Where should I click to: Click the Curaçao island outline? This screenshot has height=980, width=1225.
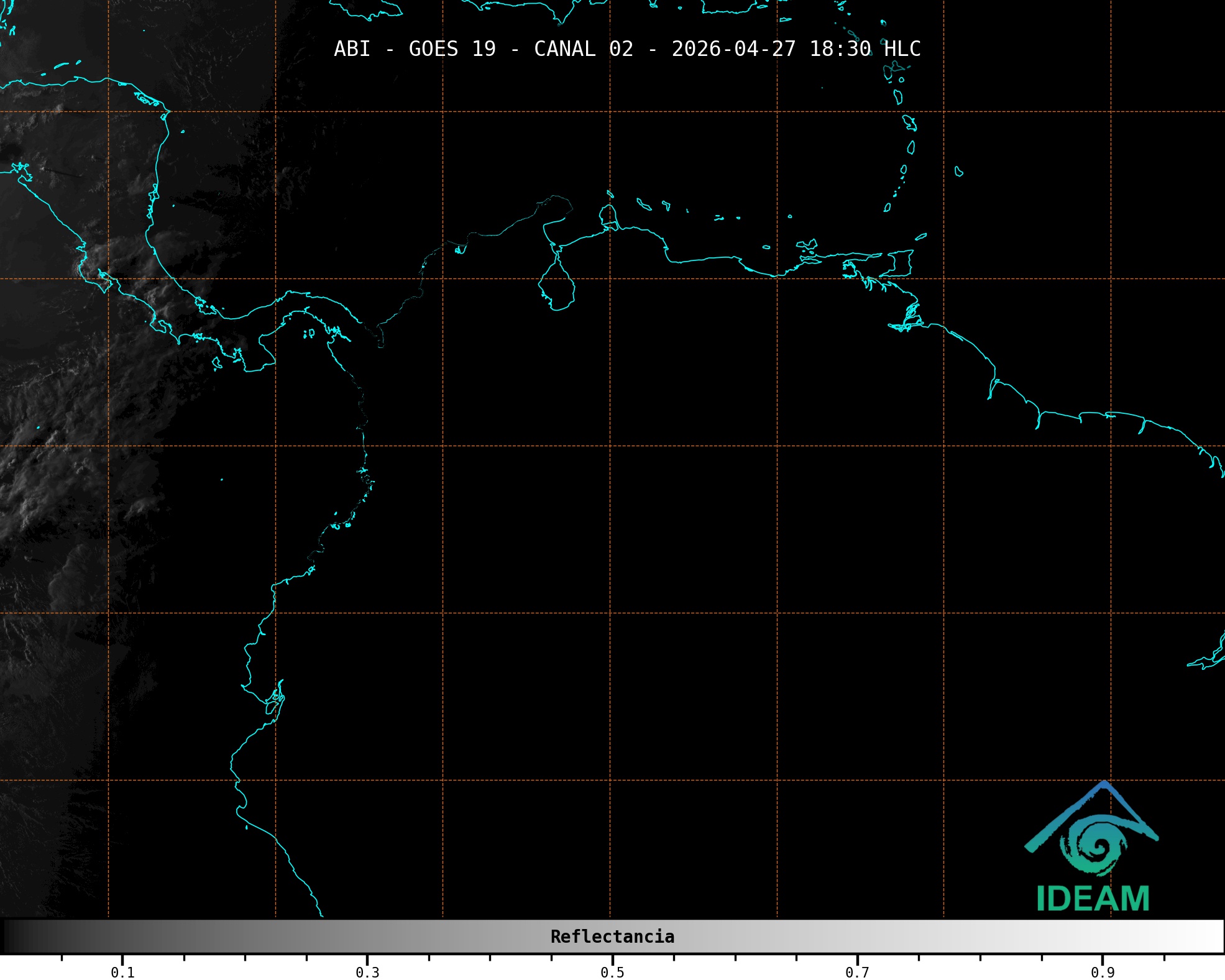[643, 204]
